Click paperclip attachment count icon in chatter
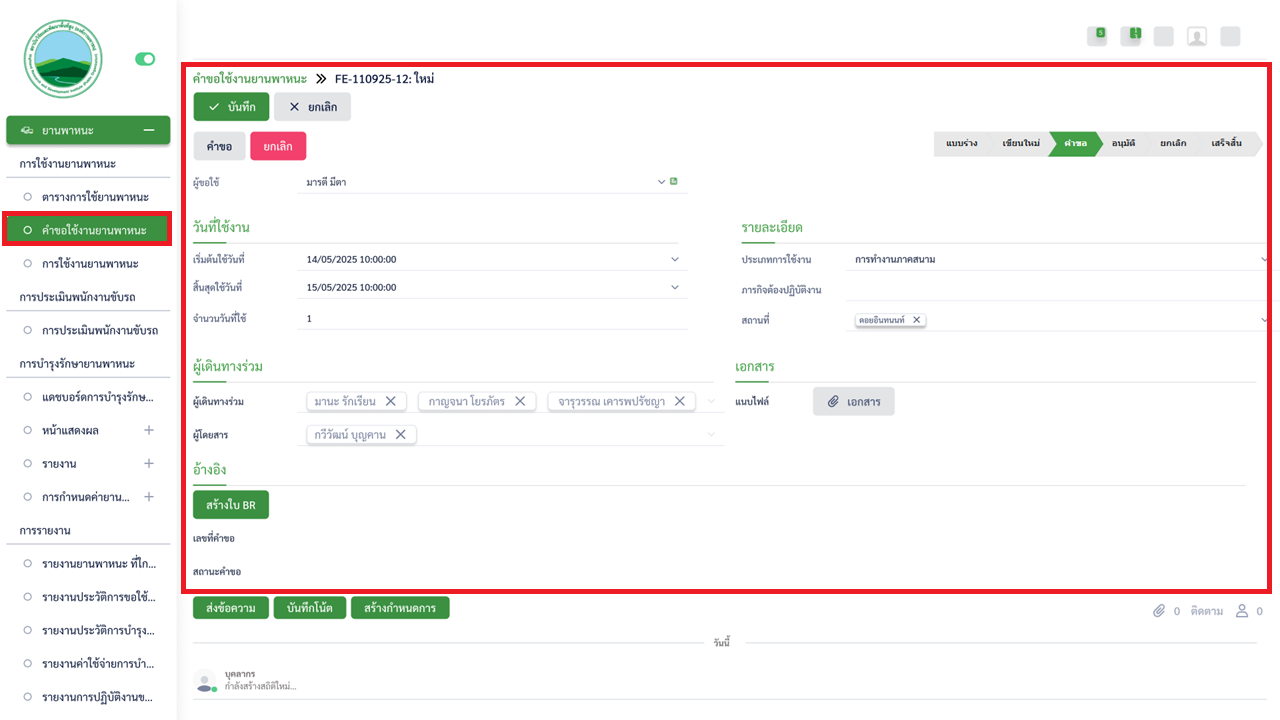The width and height of the screenshot is (1280, 720). click(1160, 610)
